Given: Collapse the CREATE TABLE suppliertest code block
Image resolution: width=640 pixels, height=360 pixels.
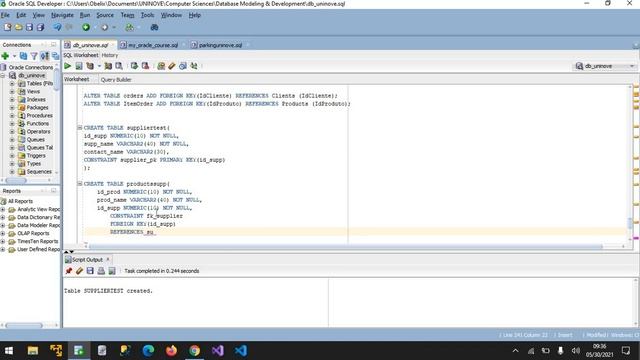Looking at the screenshot, I should point(80,127).
